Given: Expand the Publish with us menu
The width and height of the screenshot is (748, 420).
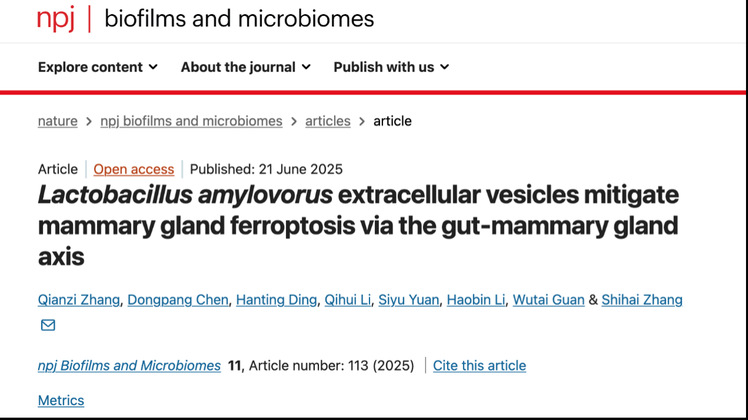Looking at the screenshot, I should pyautogui.click(x=391, y=67).
